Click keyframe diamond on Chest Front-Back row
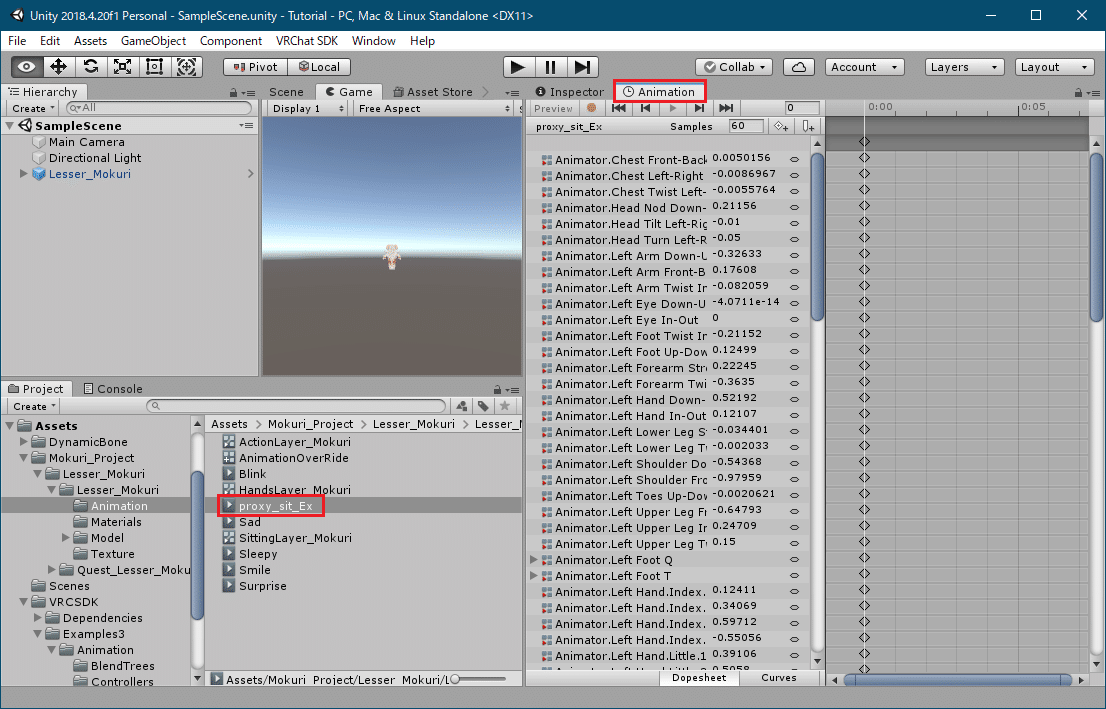The height and width of the screenshot is (709, 1106). click(864, 157)
